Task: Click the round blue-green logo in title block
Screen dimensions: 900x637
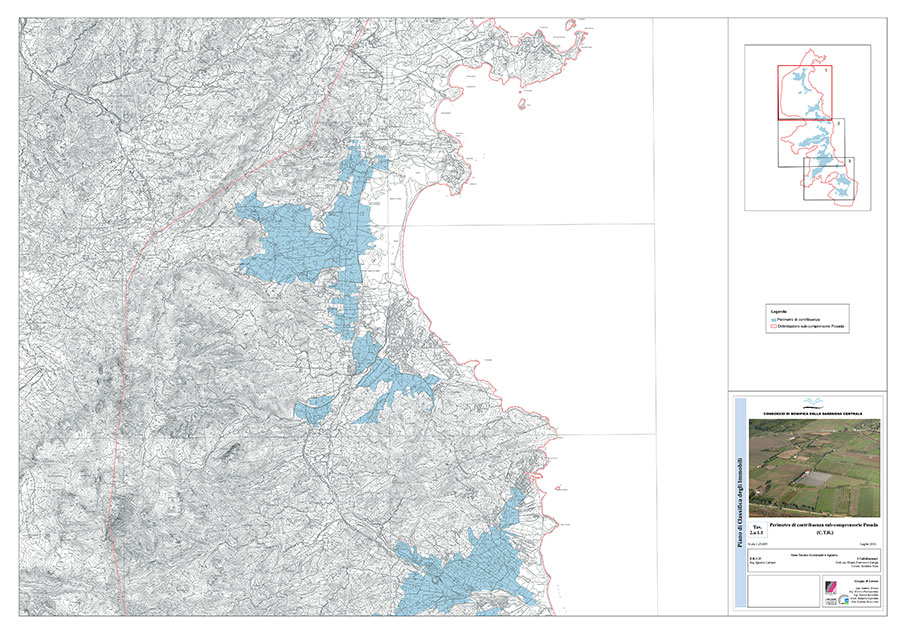Action: pyautogui.click(x=844, y=600)
